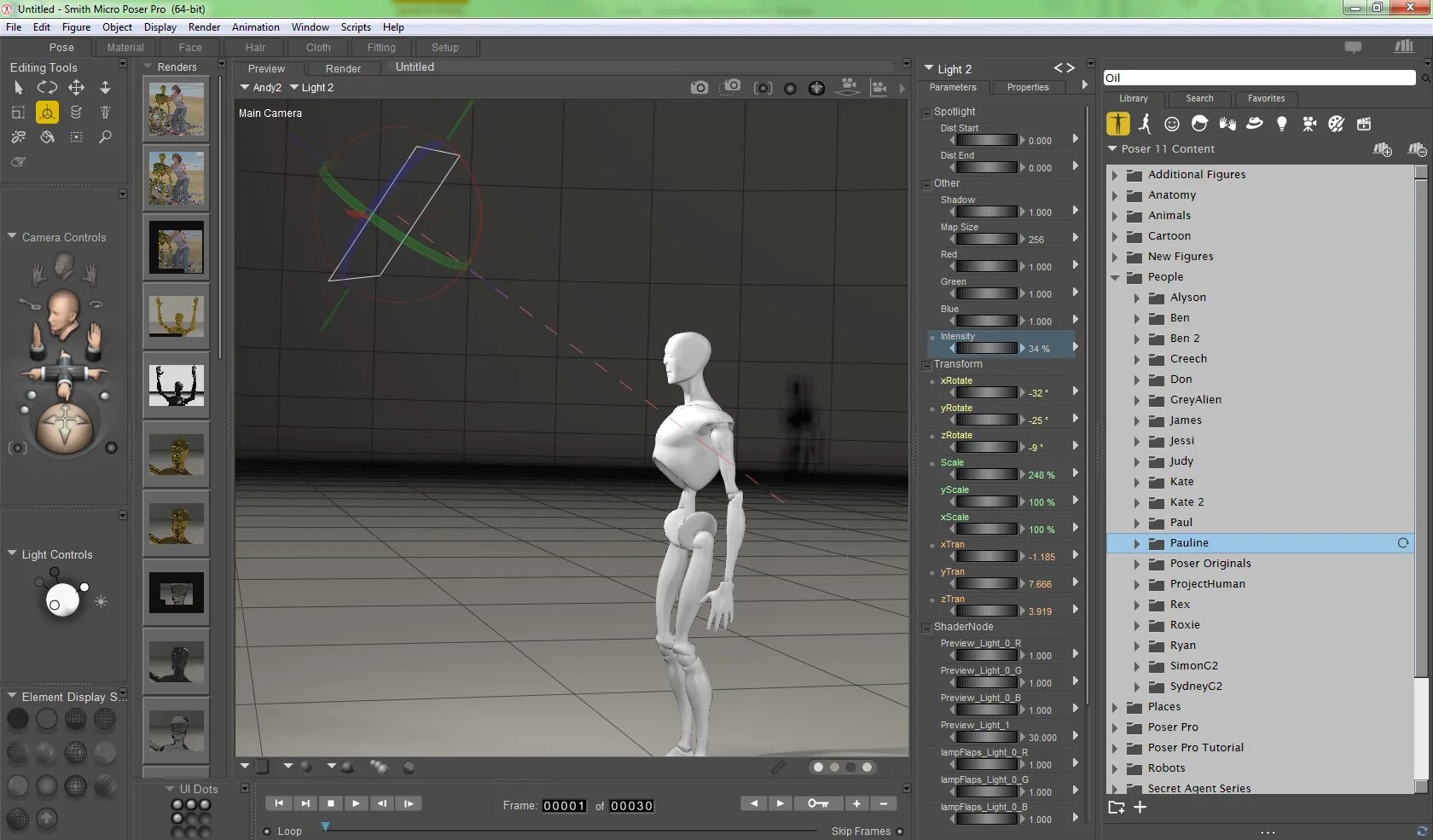Screen dimensions: 1433x840
Task: Open the Figures category in Library
Action: (1117, 124)
